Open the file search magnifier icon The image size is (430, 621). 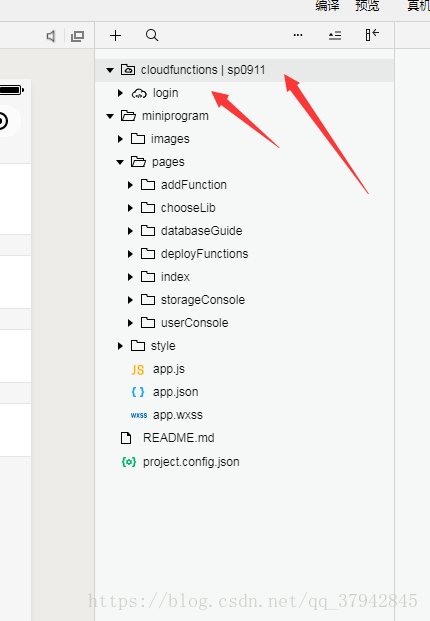coord(152,35)
